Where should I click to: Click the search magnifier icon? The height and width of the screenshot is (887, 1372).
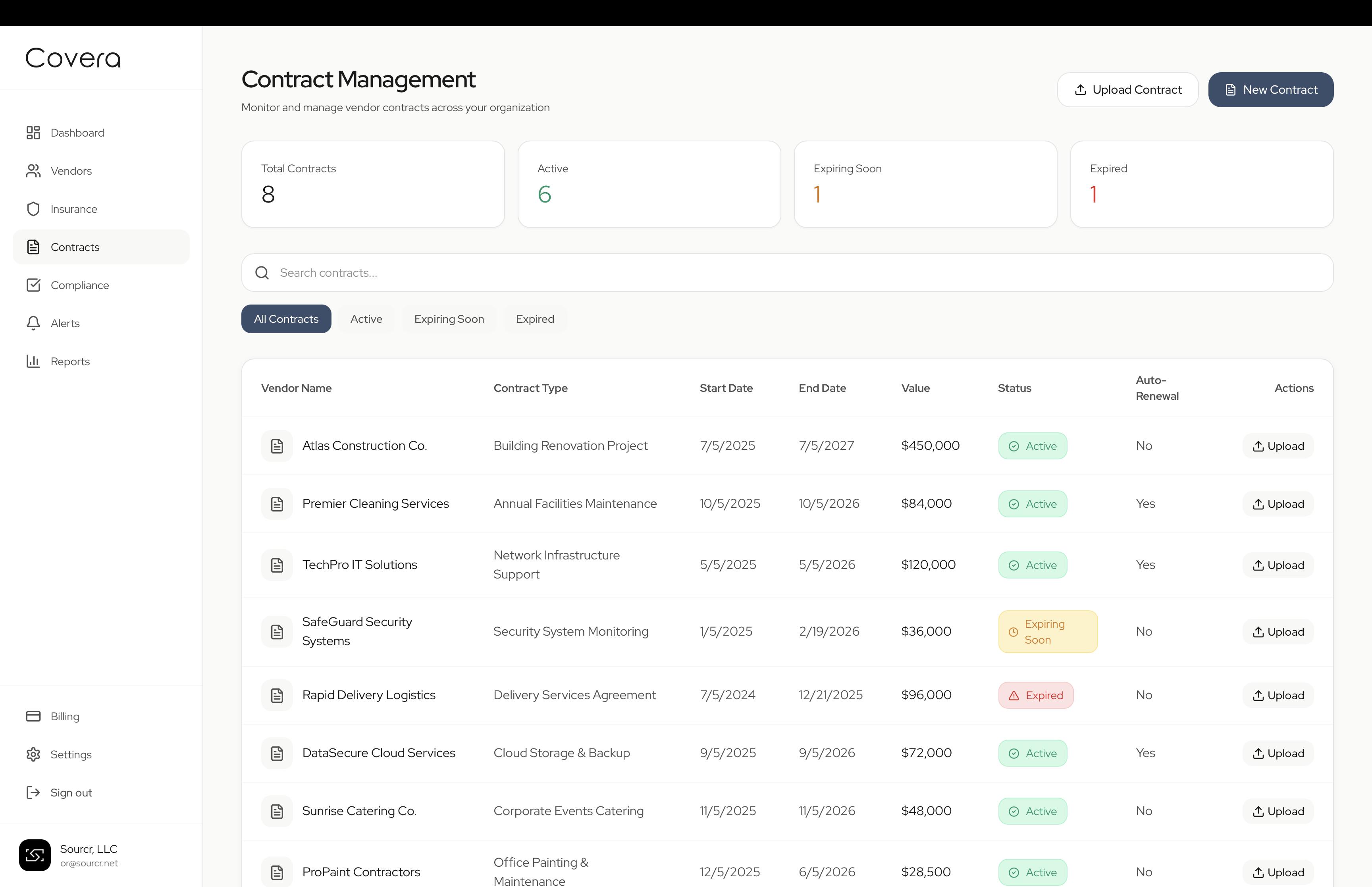(262, 273)
